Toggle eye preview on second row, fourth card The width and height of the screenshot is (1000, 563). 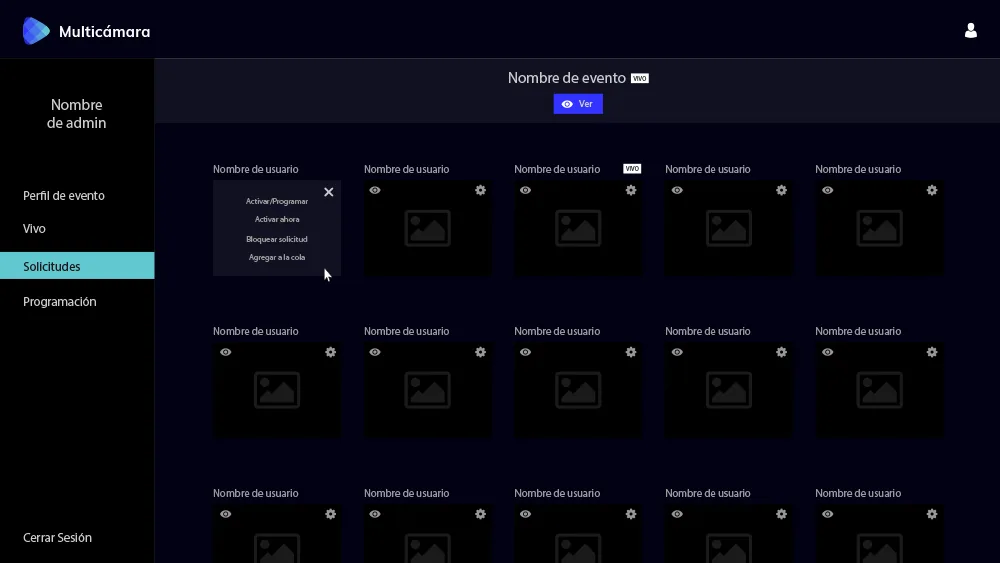coord(677,352)
